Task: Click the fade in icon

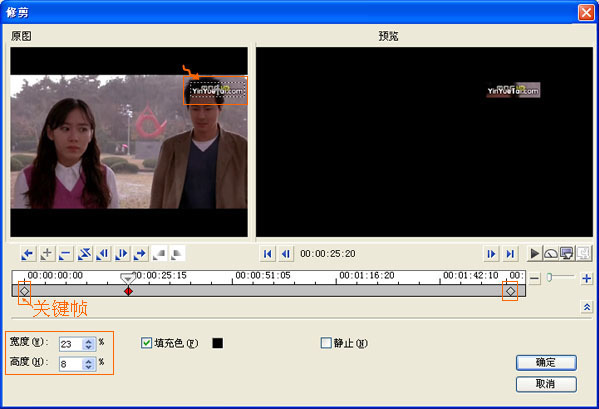Action: 159,254
